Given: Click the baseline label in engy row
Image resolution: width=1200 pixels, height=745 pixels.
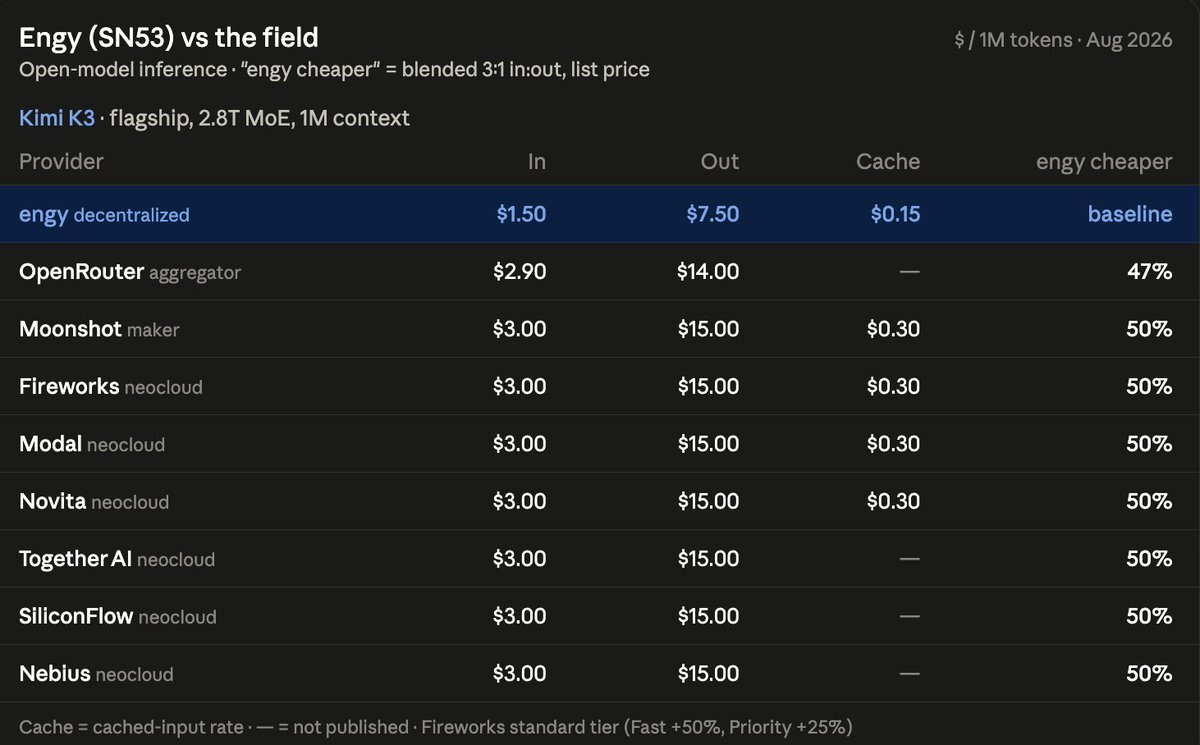Looking at the screenshot, I should tap(1130, 214).
